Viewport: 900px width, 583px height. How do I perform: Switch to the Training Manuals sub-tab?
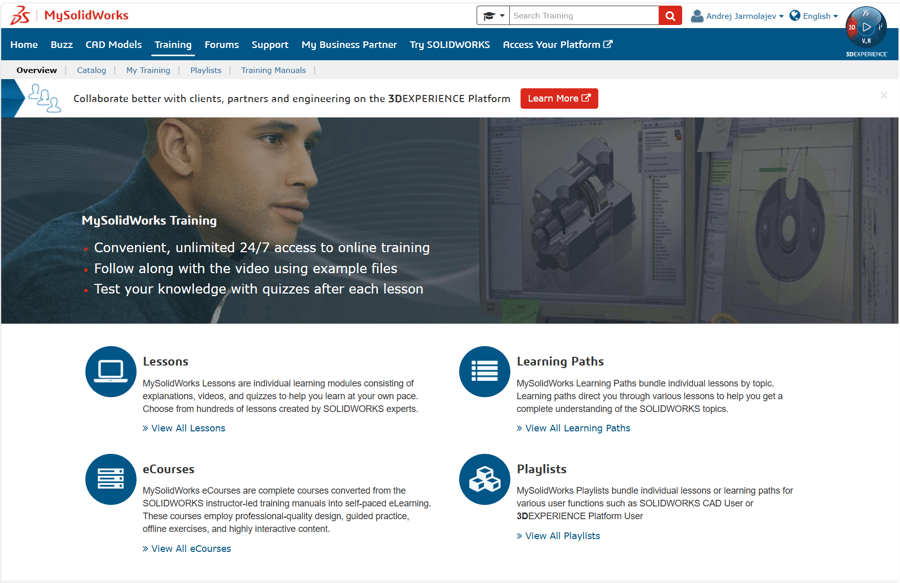coord(273,70)
